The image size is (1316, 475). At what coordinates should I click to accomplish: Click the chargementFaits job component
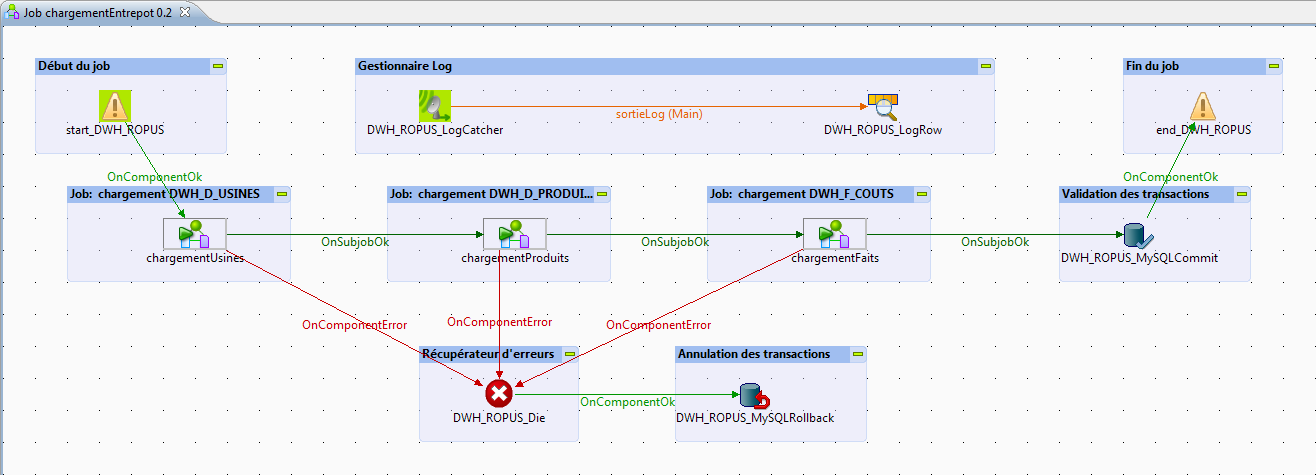point(835,234)
